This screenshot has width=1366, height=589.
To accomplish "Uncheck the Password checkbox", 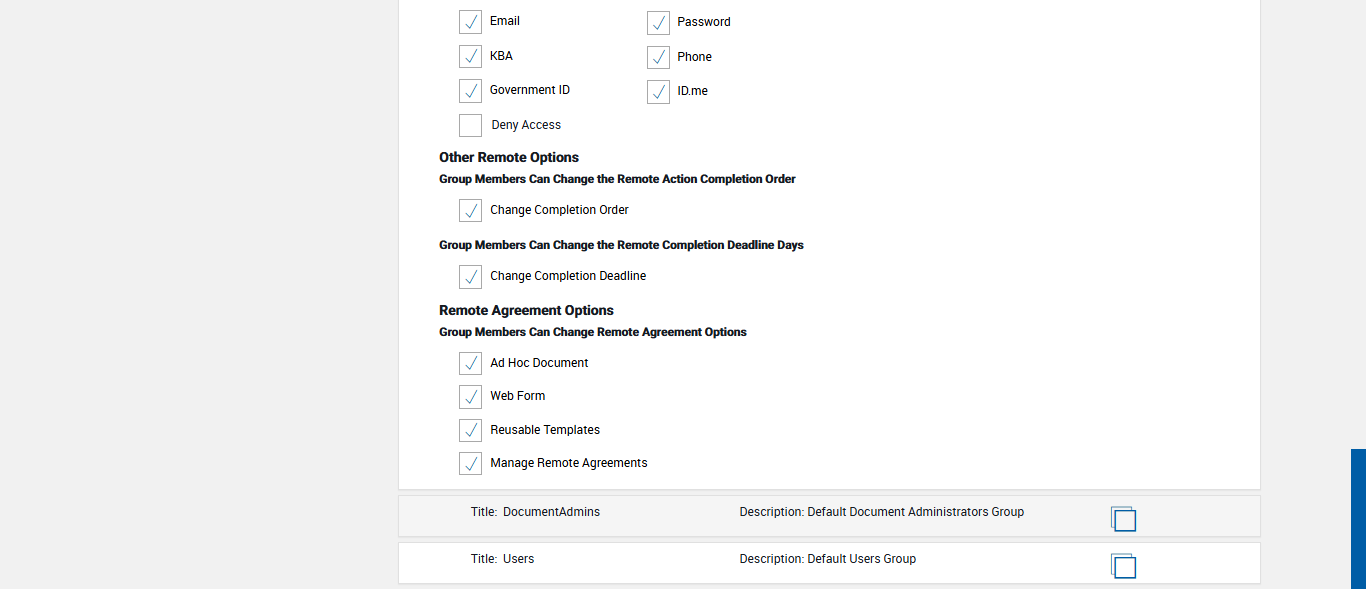I will click(658, 23).
